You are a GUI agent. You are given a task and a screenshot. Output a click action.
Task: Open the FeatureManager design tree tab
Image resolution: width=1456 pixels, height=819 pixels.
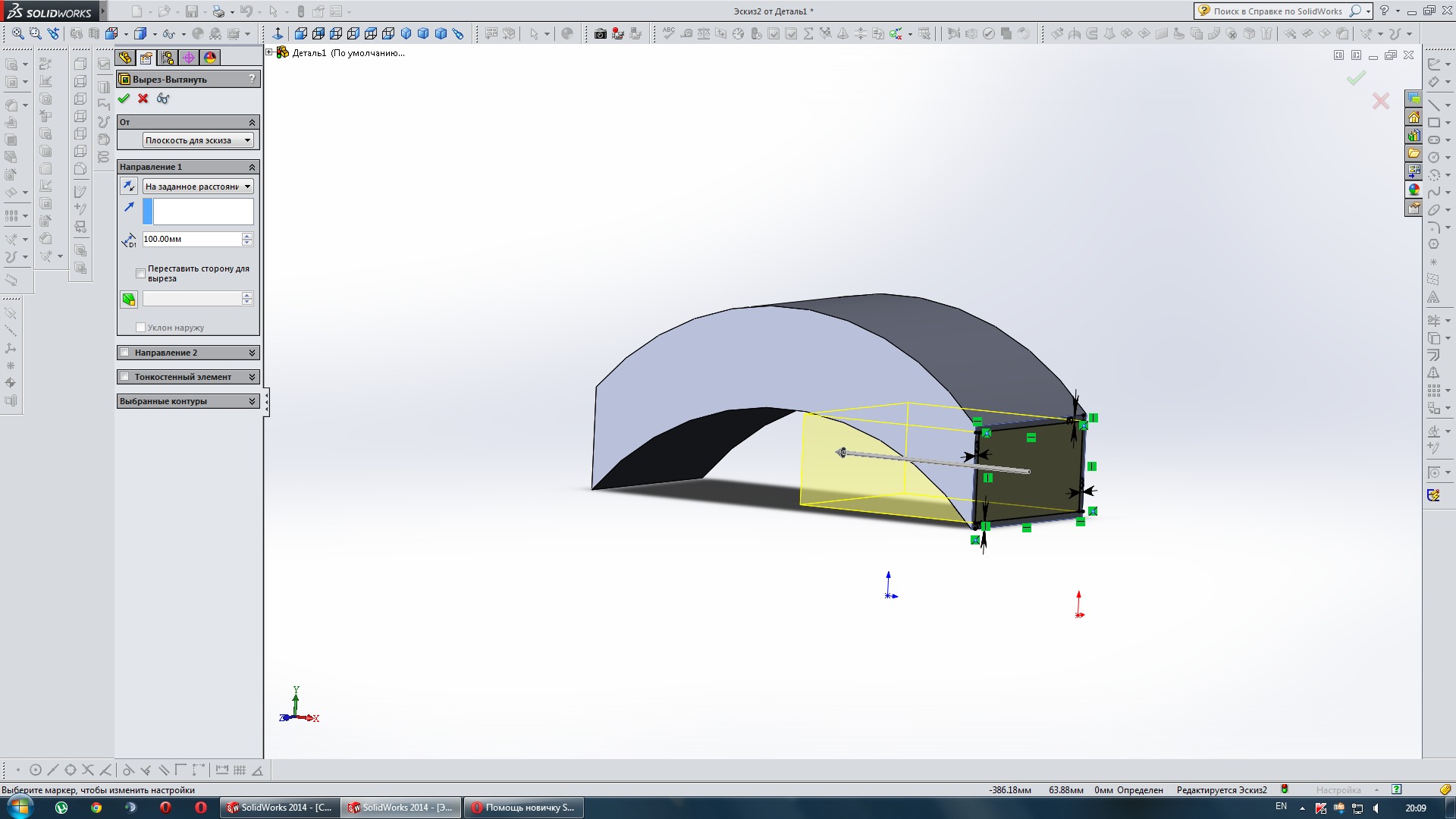[125, 58]
